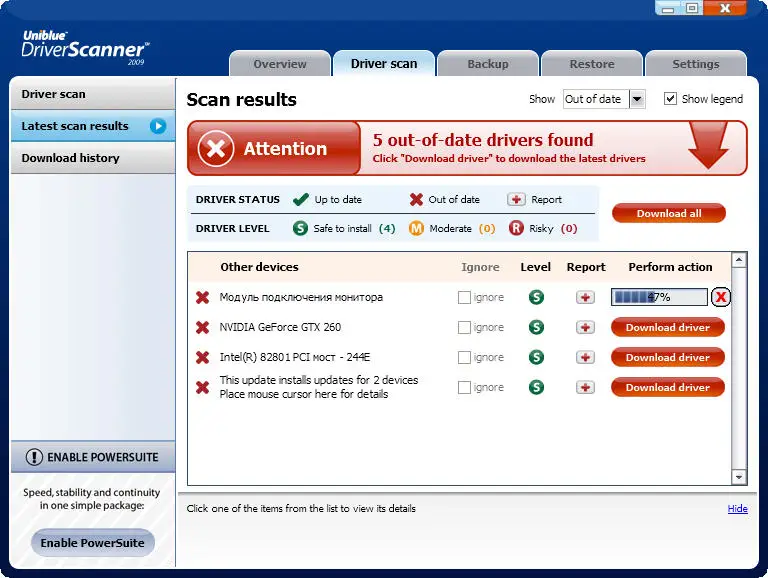Click the Enable PowerSuite button

(93, 543)
